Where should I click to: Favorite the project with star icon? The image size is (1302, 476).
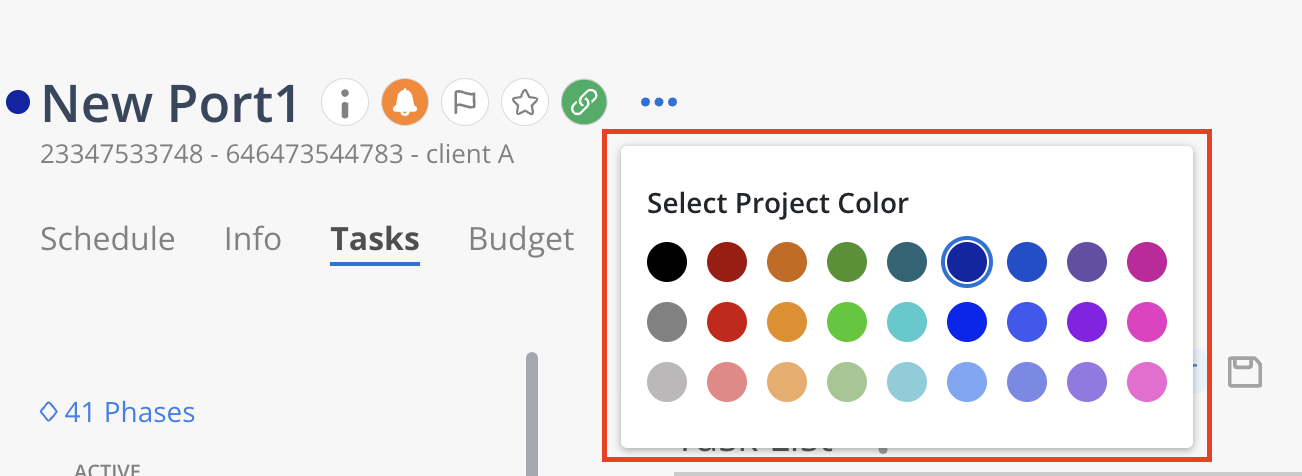pyautogui.click(x=525, y=102)
